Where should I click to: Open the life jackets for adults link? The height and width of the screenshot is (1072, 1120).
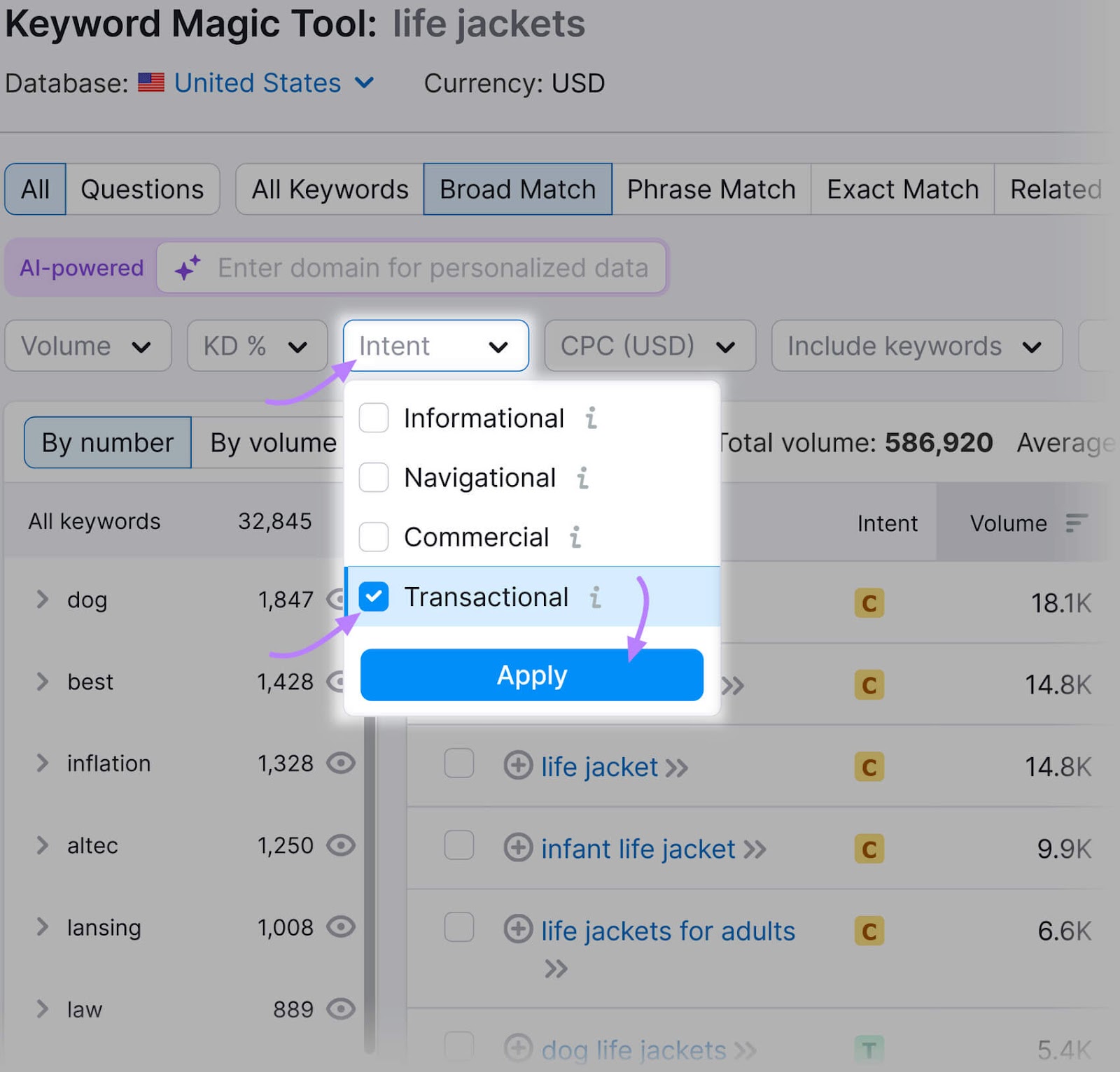(668, 931)
